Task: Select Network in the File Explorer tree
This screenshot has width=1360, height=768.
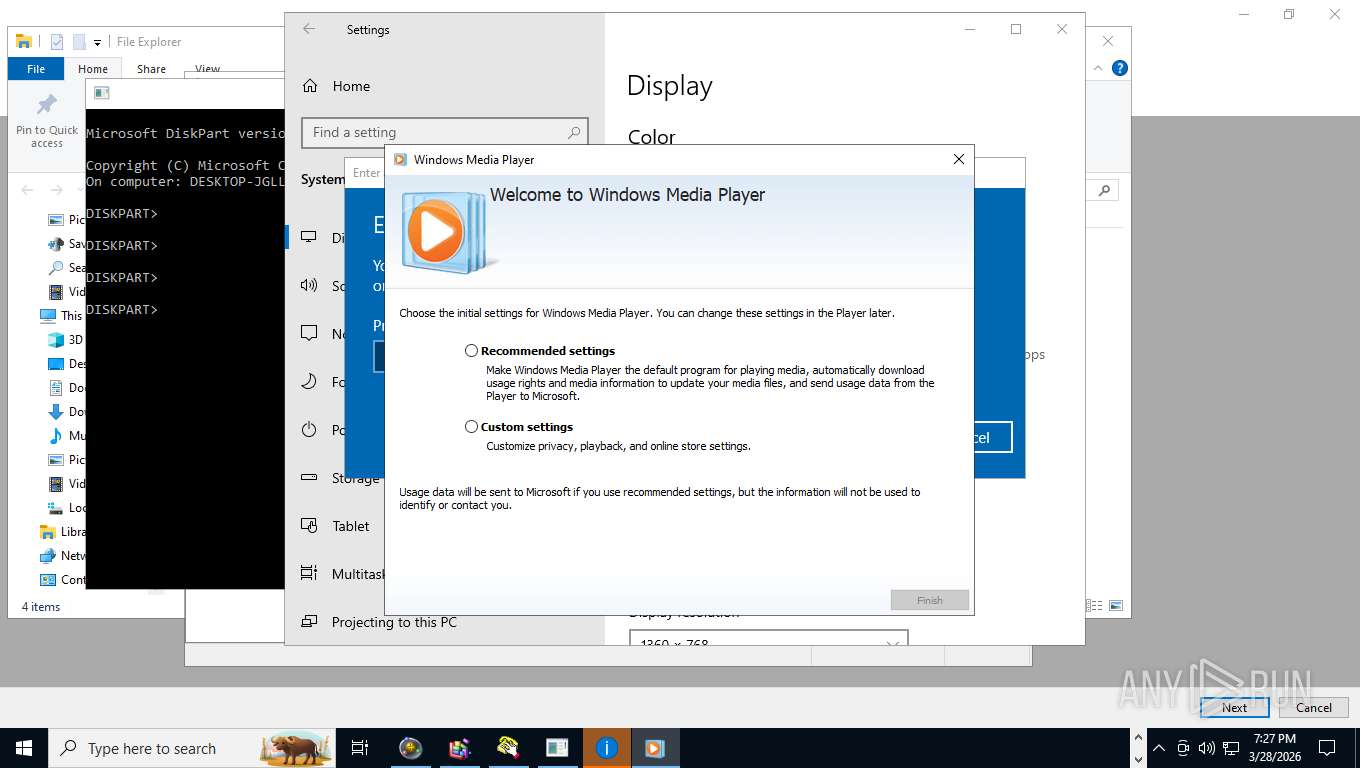Action: pyautogui.click(x=62, y=556)
